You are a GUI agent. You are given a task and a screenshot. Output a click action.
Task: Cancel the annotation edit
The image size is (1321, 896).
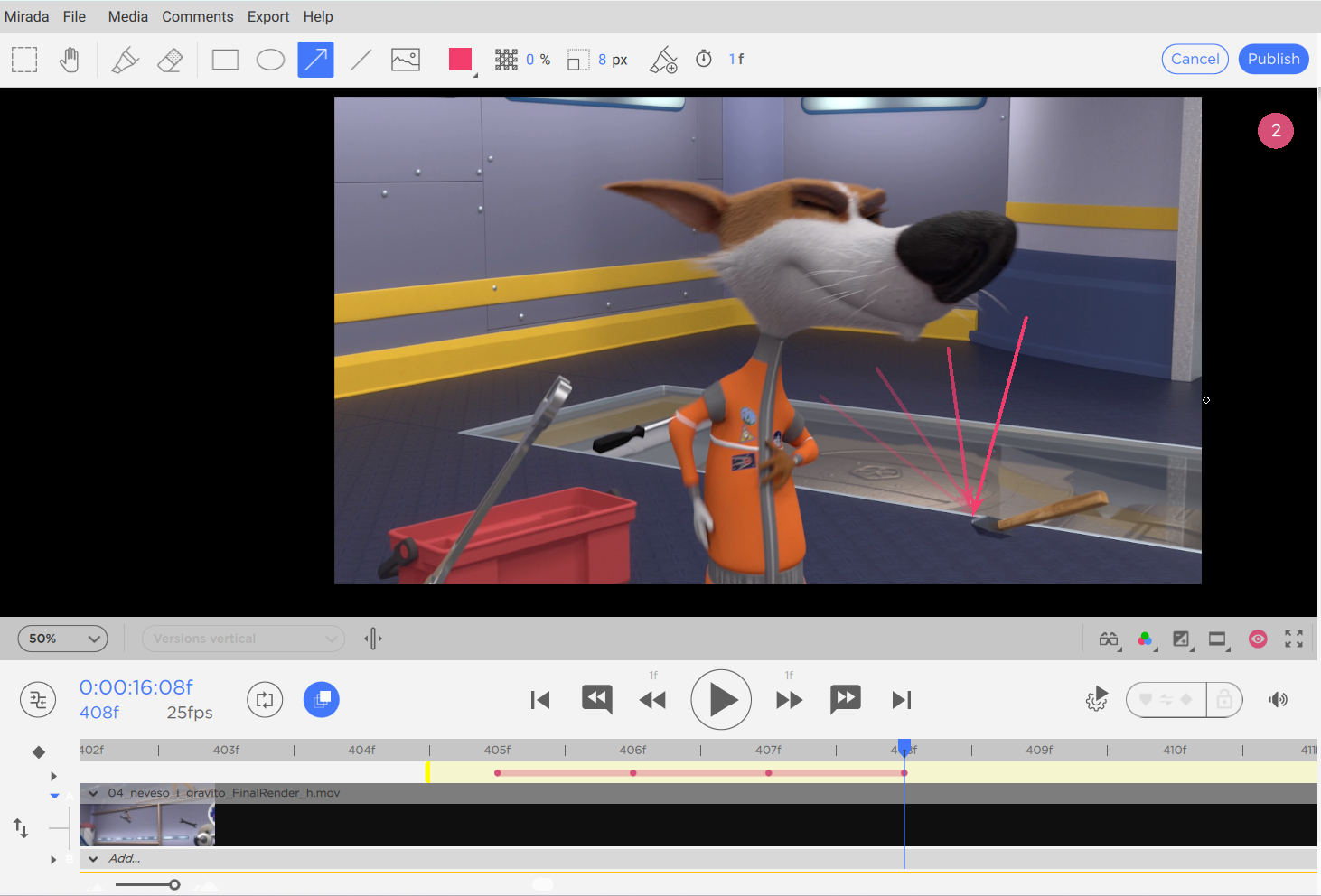[x=1195, y=59]
